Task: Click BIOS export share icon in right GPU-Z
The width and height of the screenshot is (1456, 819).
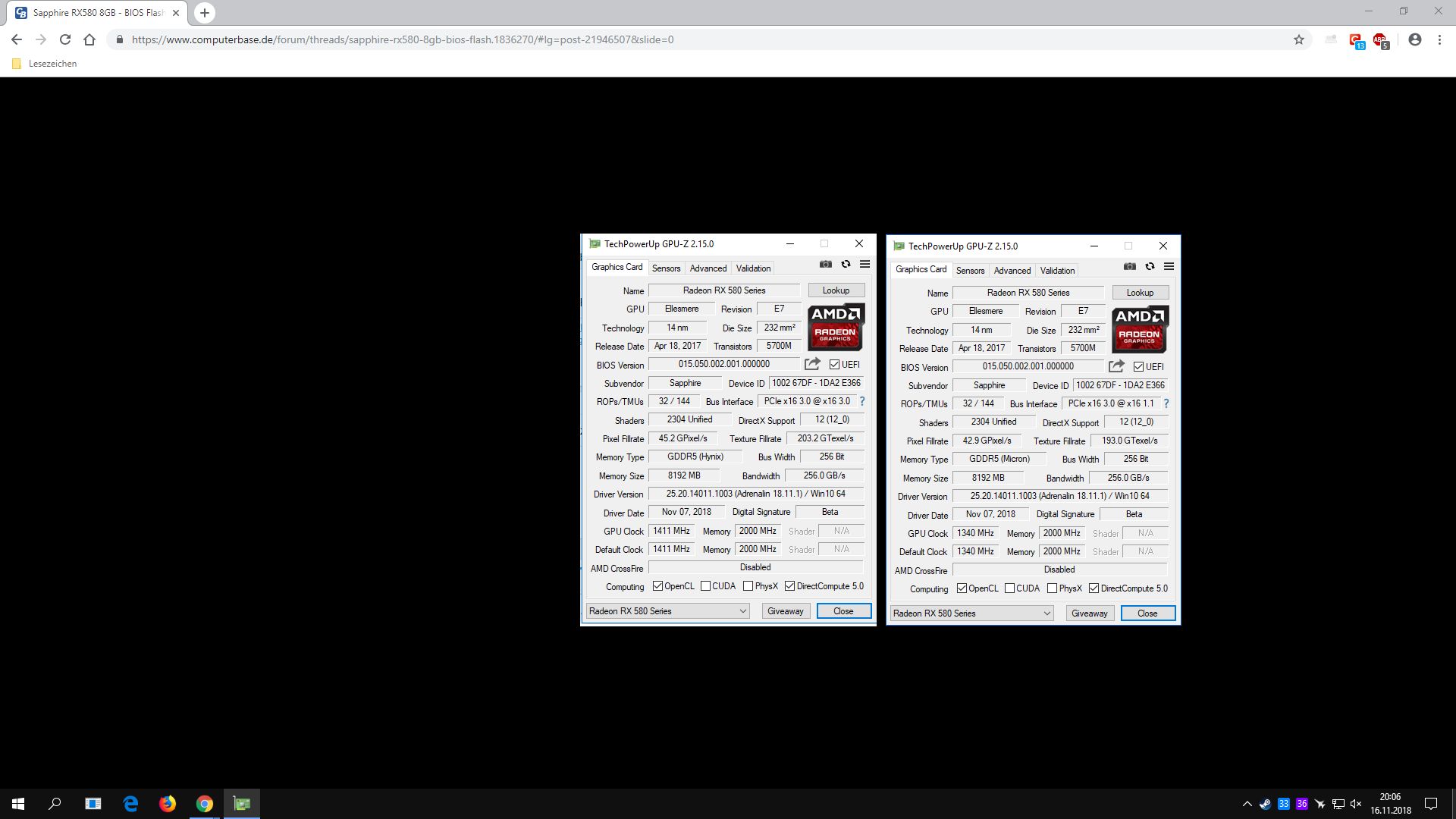Action: coord(1116,366)
